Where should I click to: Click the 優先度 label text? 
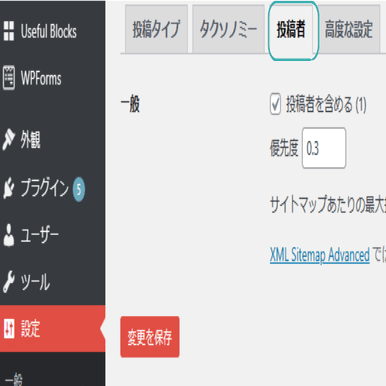(284, 148)
